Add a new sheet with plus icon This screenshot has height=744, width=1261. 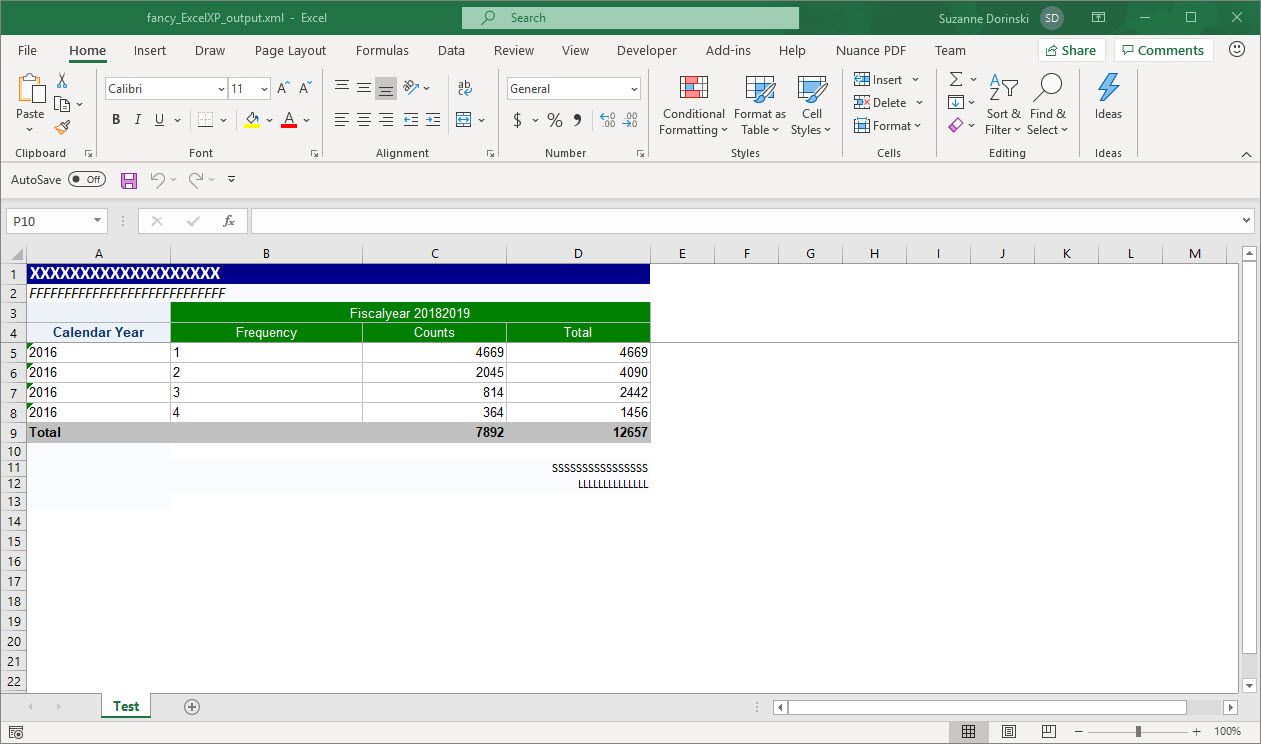tap(192, 706)
